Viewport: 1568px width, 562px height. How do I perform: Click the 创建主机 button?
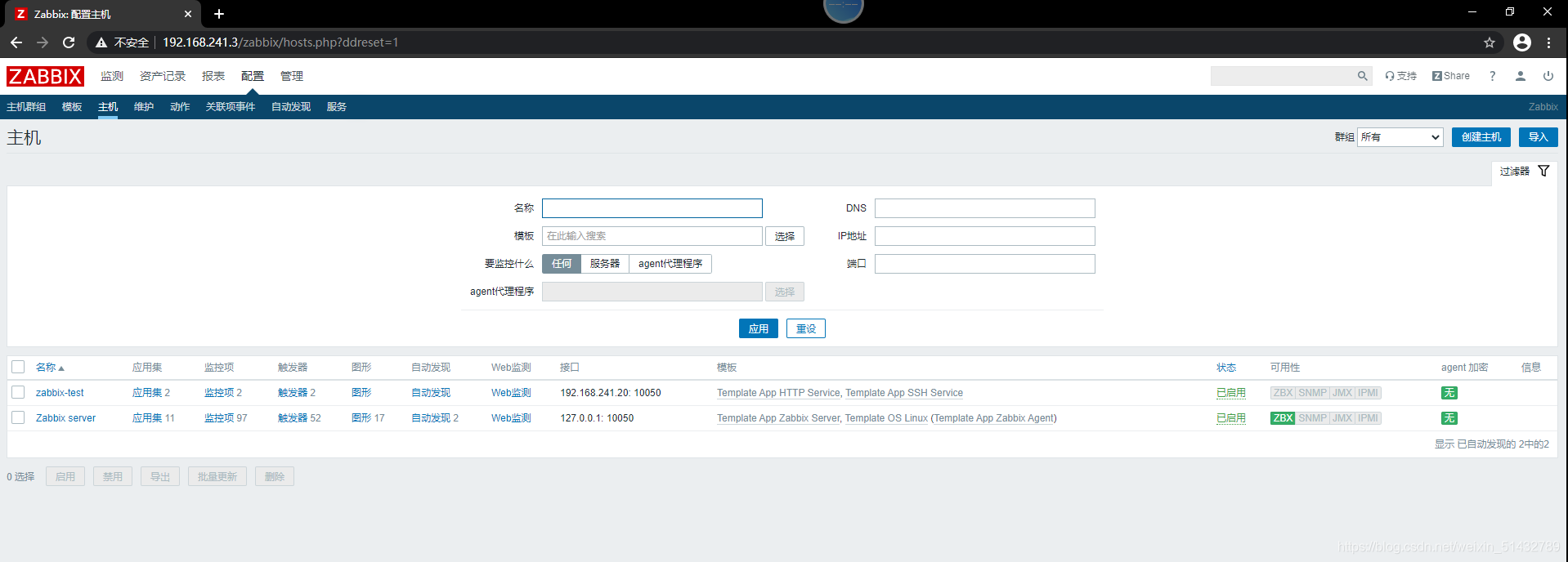[x=1481, y=137]
